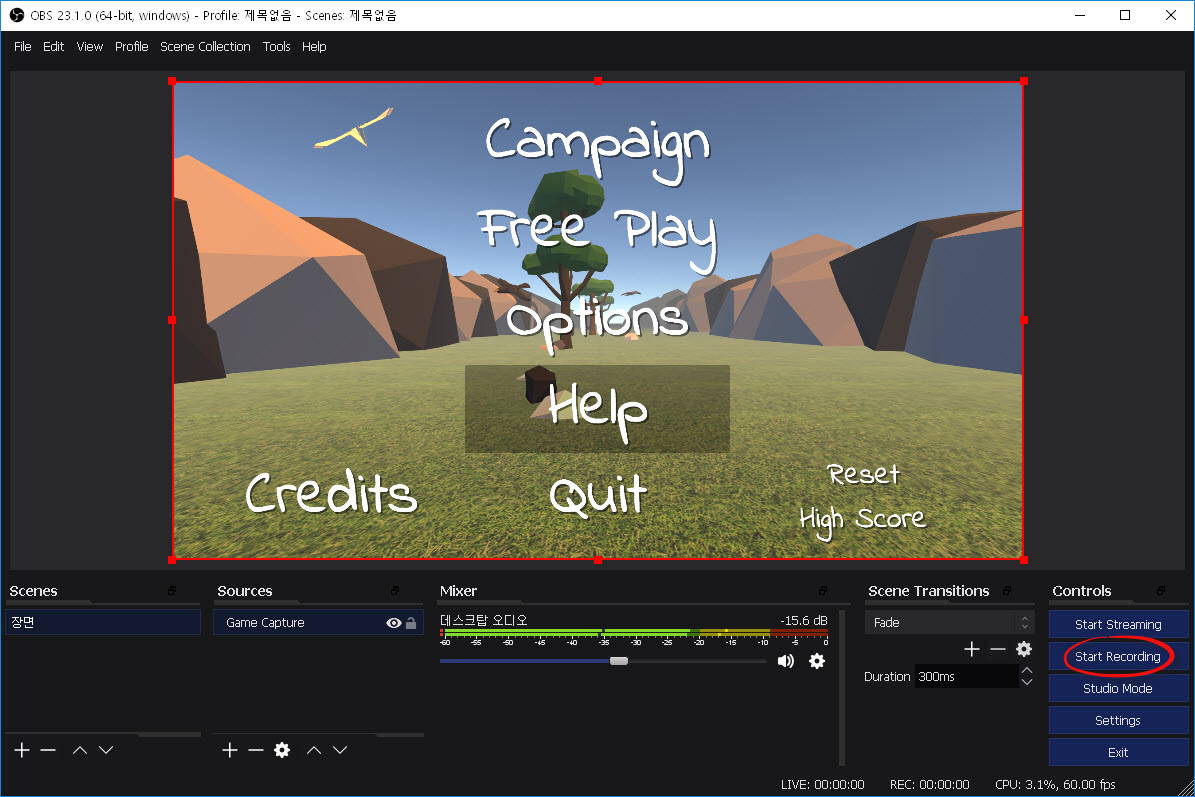Click the OBS logo in the title bar
Screen dimensions: 1195x797
pyautogui.click(x=17, y=15)
